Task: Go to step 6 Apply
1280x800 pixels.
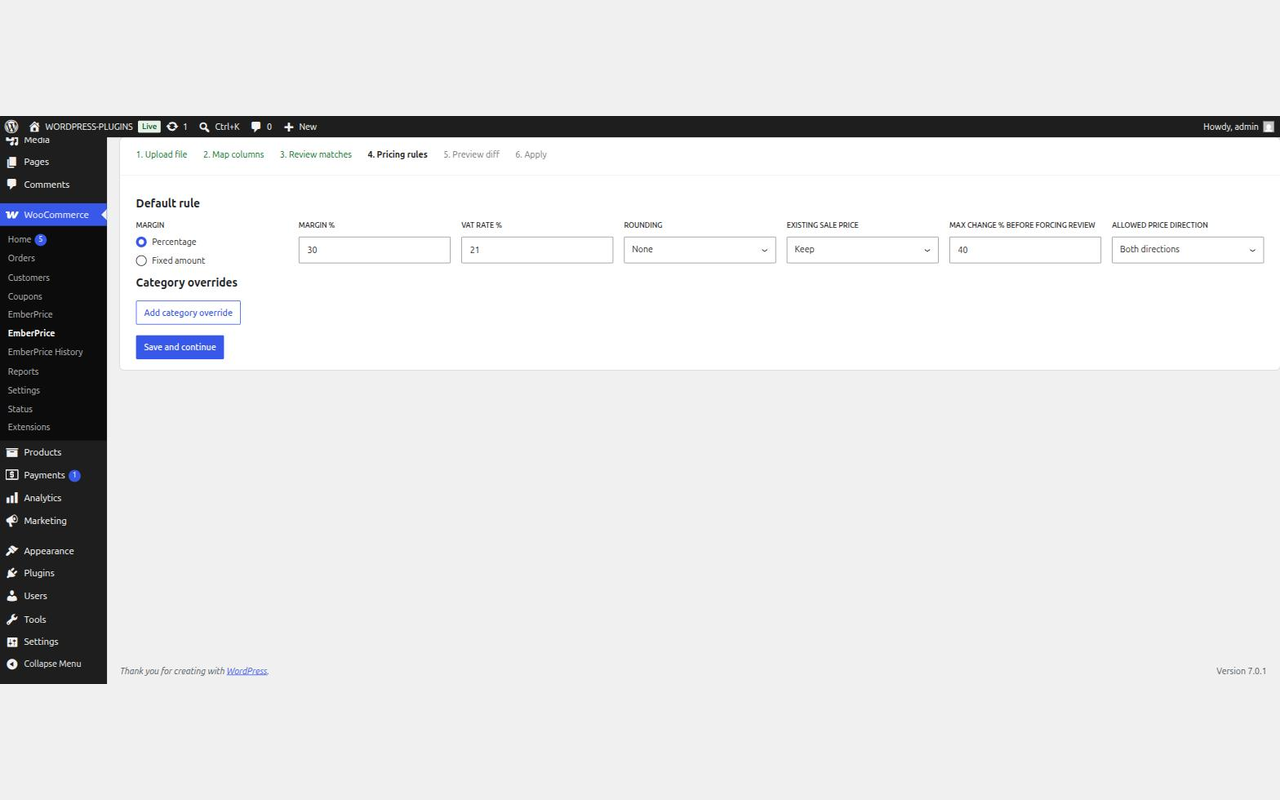Action: pos(531,155)
